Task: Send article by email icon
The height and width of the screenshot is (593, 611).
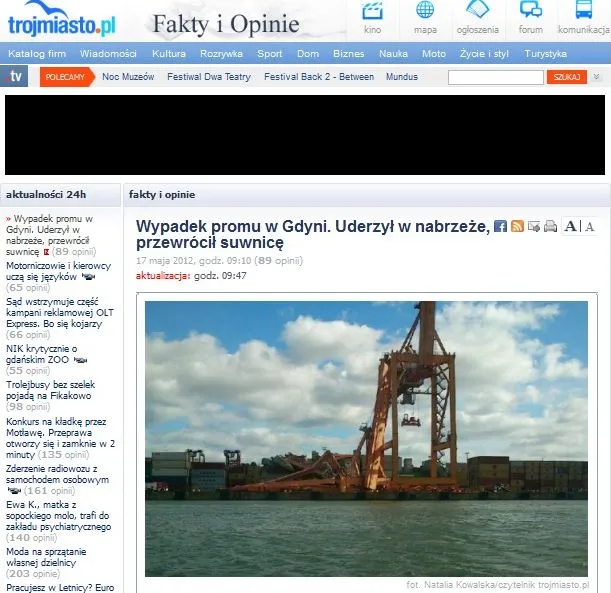Action: pos(533,227)
